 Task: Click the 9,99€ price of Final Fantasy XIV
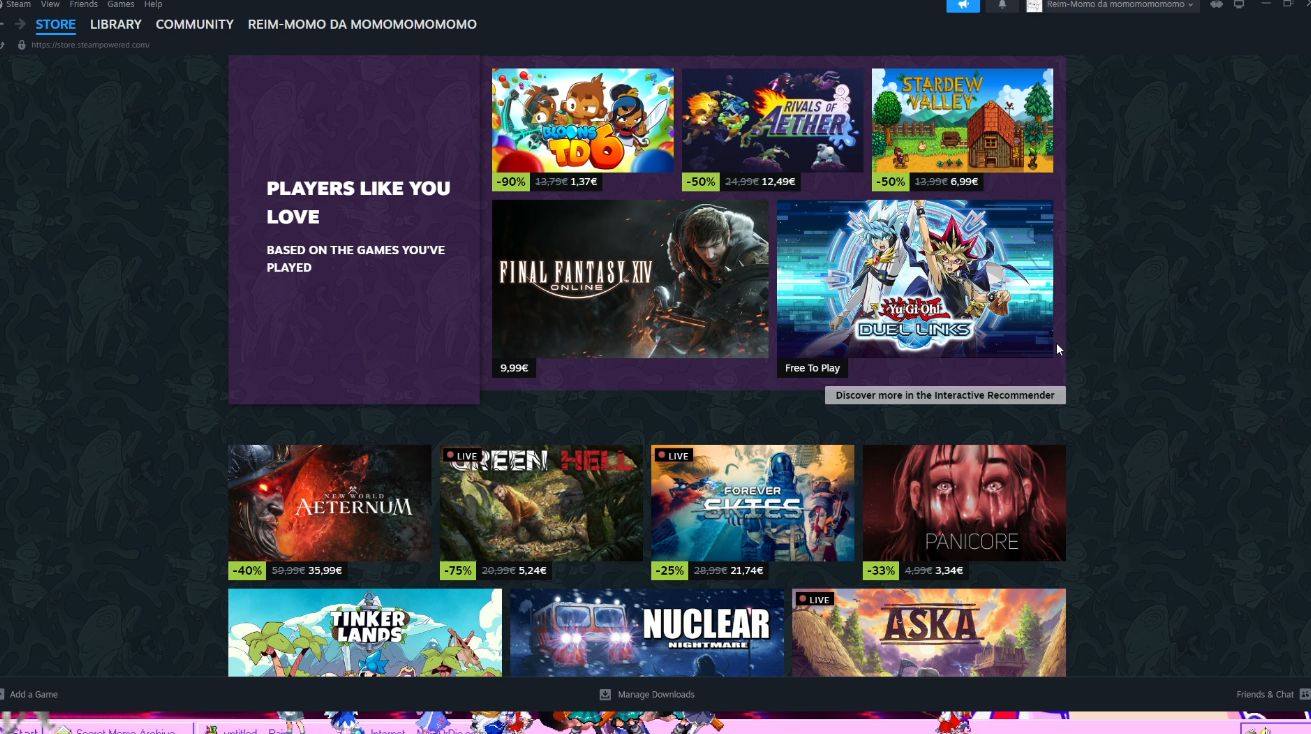[514, 368]
